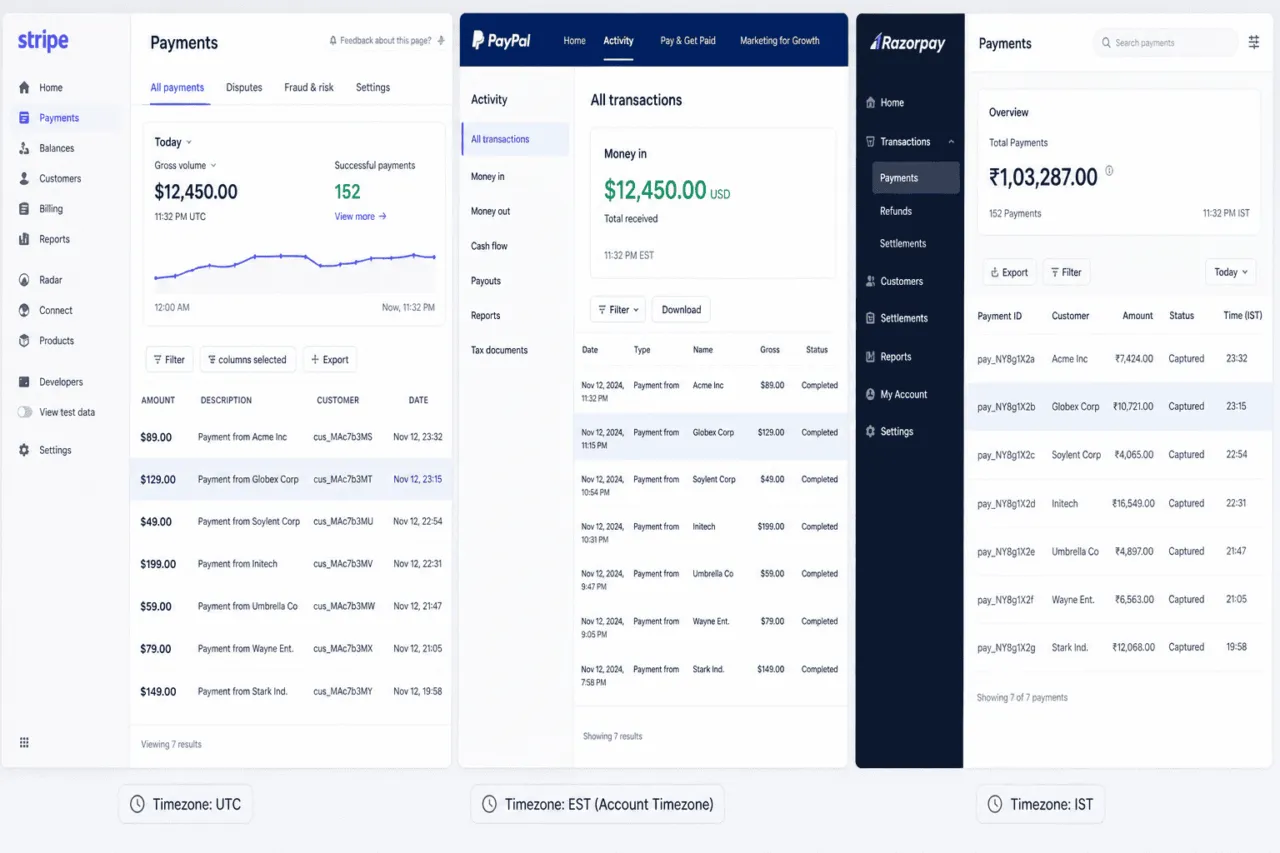Image resolution: width=1280 pixels, height=853 pixels.
Task: Toggle View test data switch in Stripe
Action: click(x=24, y=412)
